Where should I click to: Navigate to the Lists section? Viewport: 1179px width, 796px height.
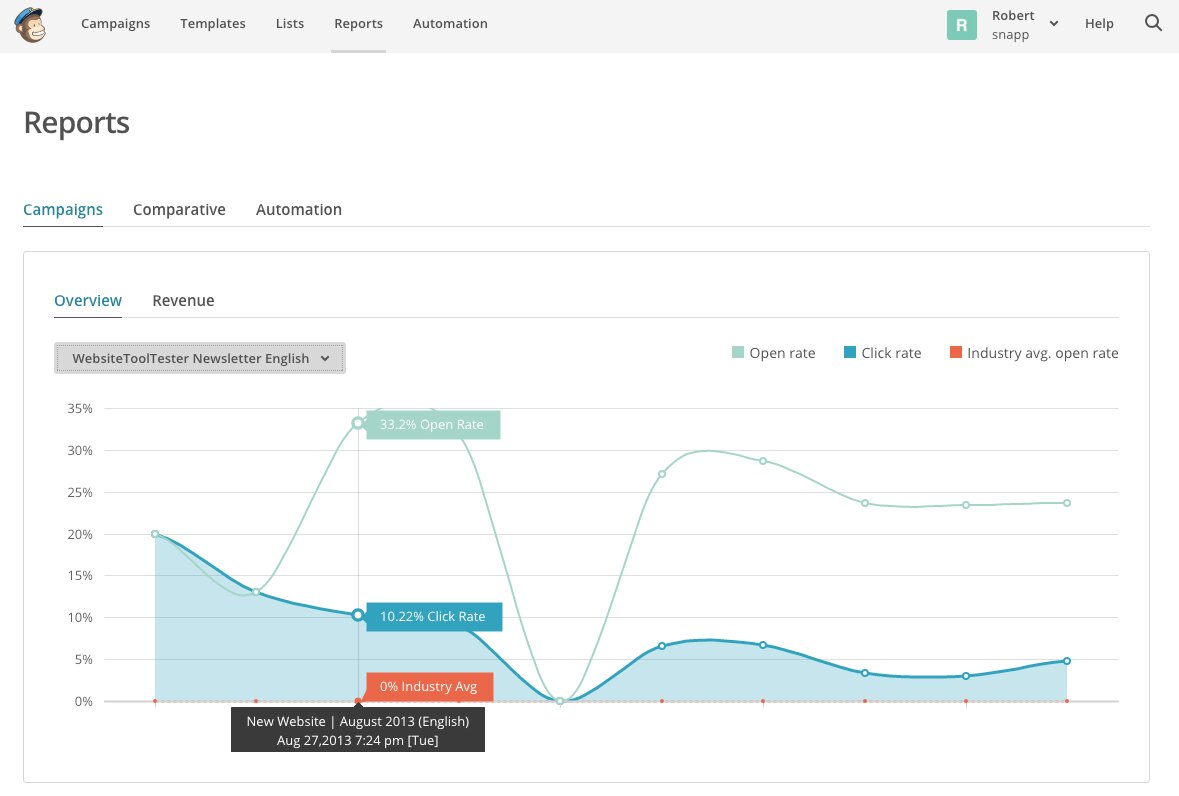(x=289, y=23)
